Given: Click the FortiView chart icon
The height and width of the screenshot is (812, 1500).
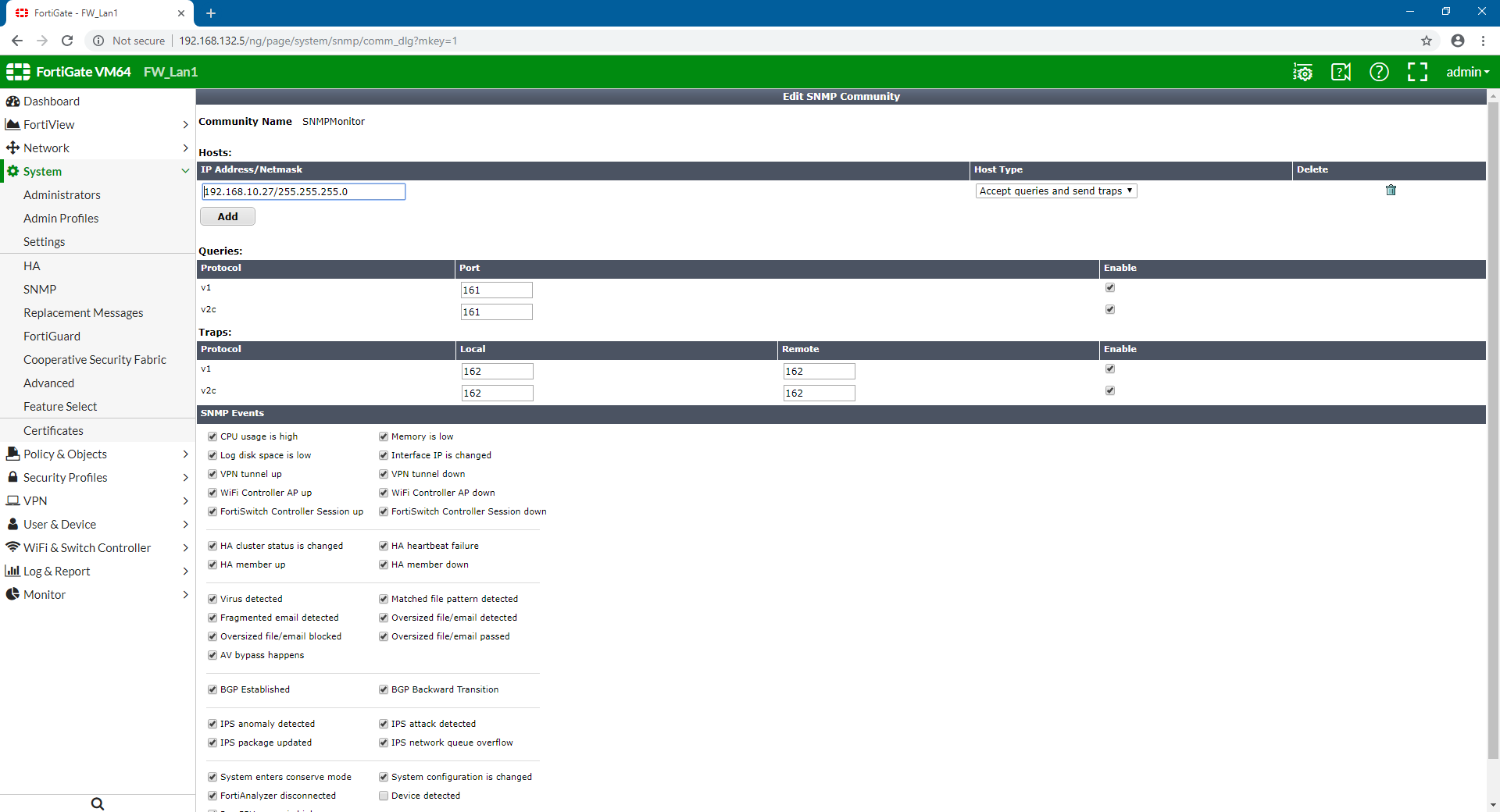Looking at the screenshot, I should pyautogui.click(x=12, y=125).
